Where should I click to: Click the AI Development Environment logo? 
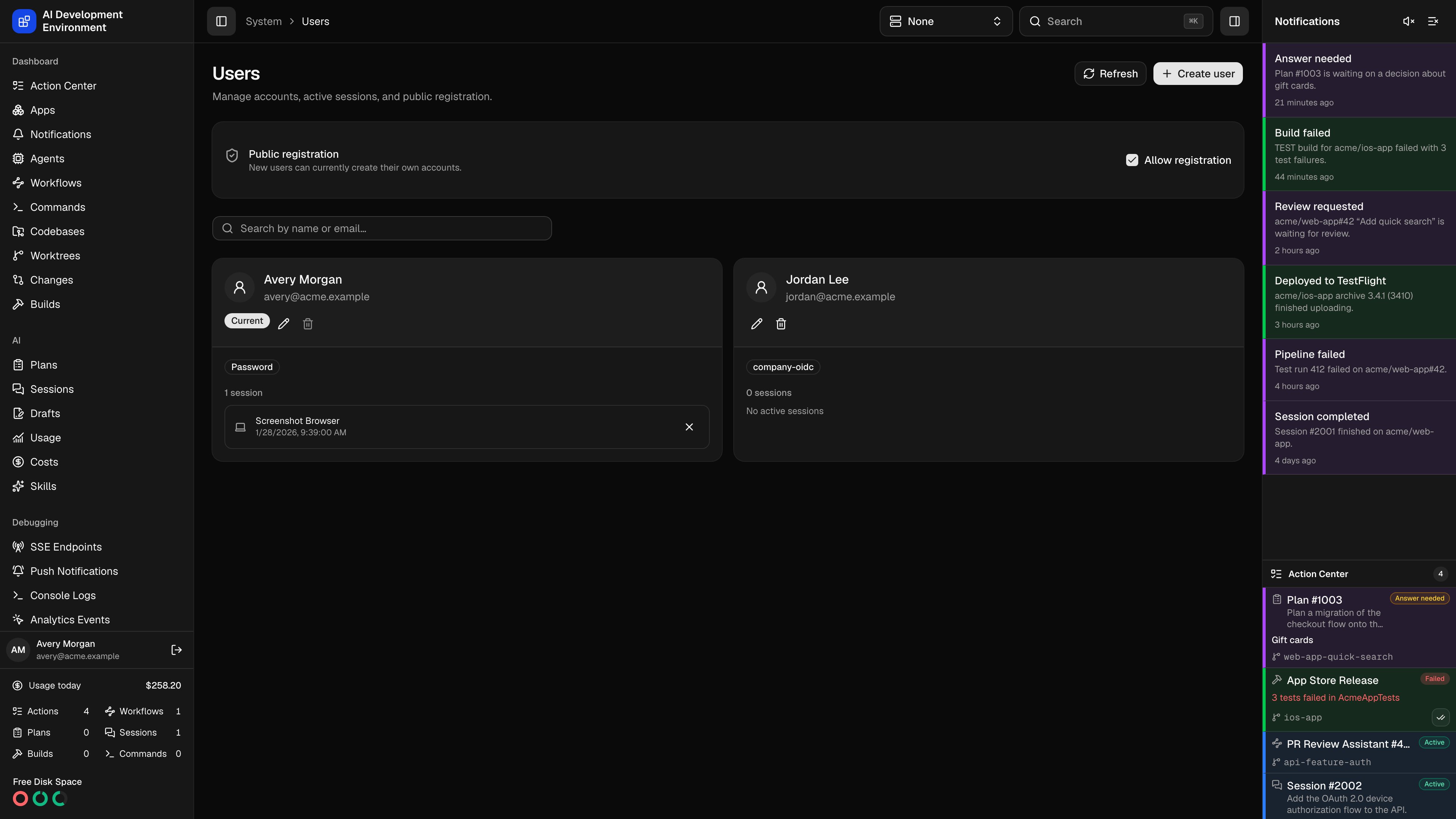pyautogui.click(x=24, y=22)
